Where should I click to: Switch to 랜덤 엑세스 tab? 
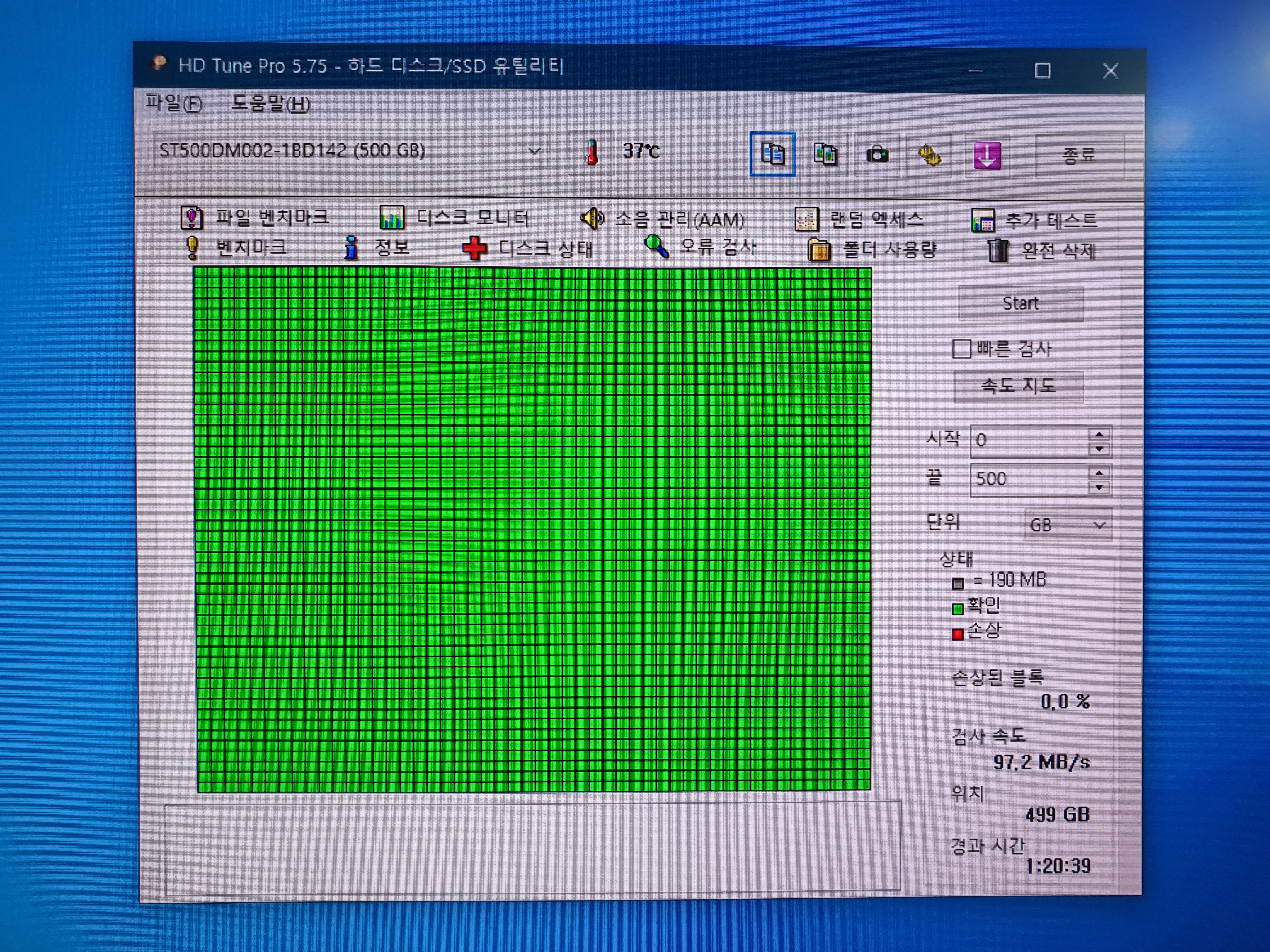coord(860,220)
